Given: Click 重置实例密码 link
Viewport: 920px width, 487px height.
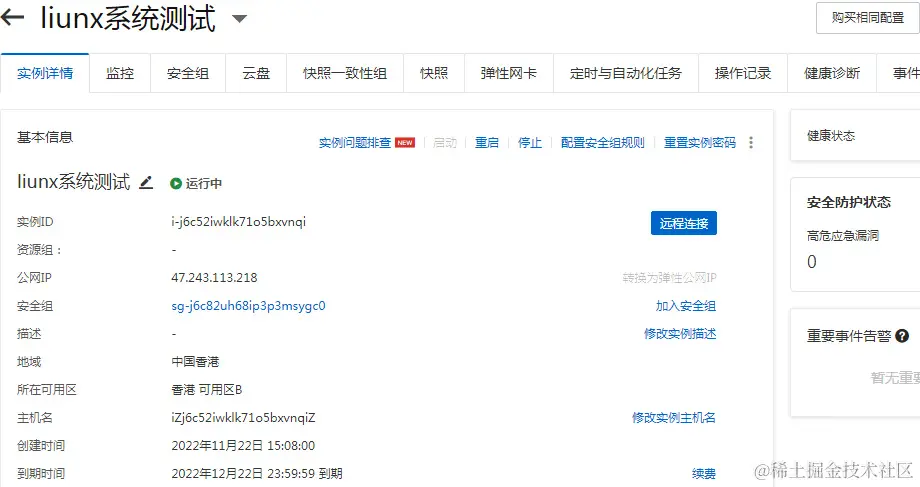Looking at the screenshot, I should (700, 143).
